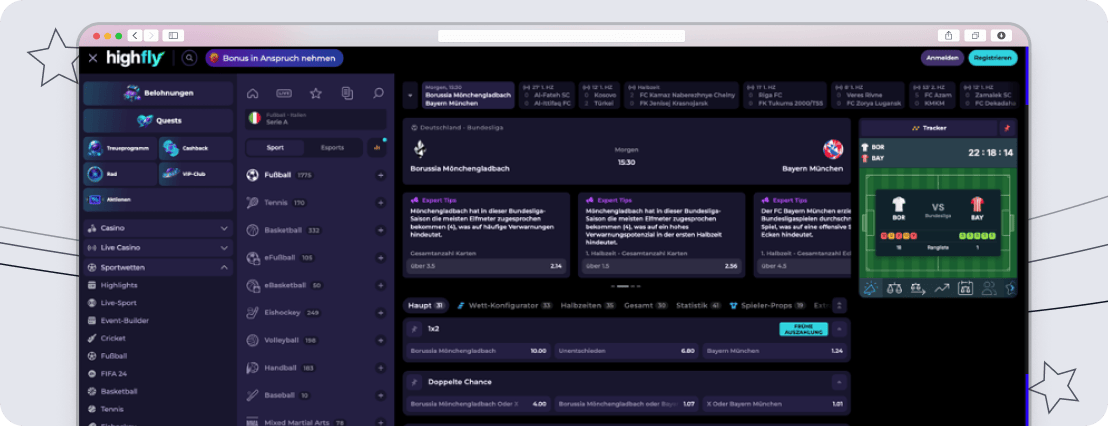The height and width of the screenshot is (426, 1108).
Task: Expand the Live Casino menu
Action: point(158,248)
